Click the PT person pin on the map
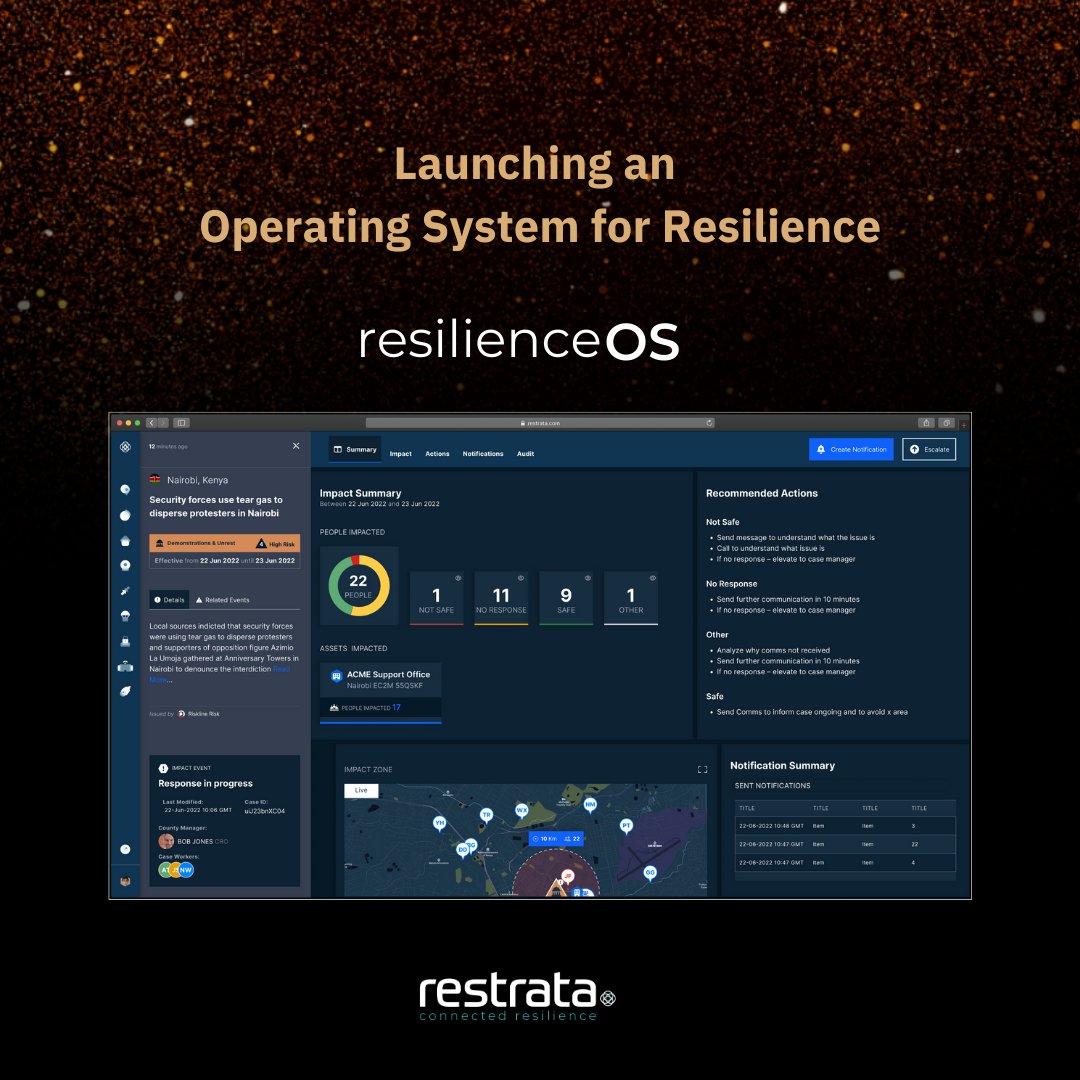The height and width of the screenshot is (1080, 1080). 626,826
